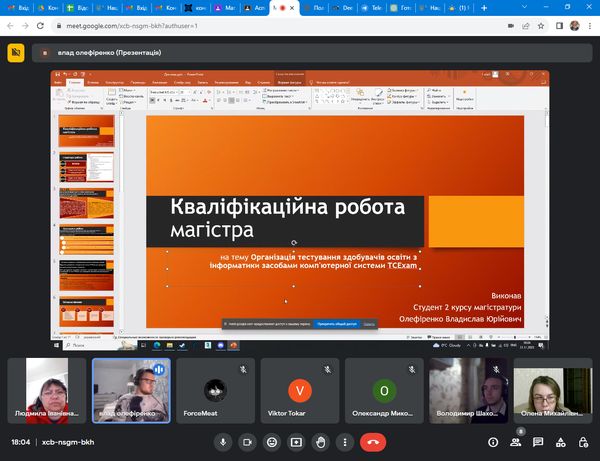This screenshot has width=600, height=461.
Task: Open the activities panel icon
Action: pyautogui.click(x=560, y=441)
